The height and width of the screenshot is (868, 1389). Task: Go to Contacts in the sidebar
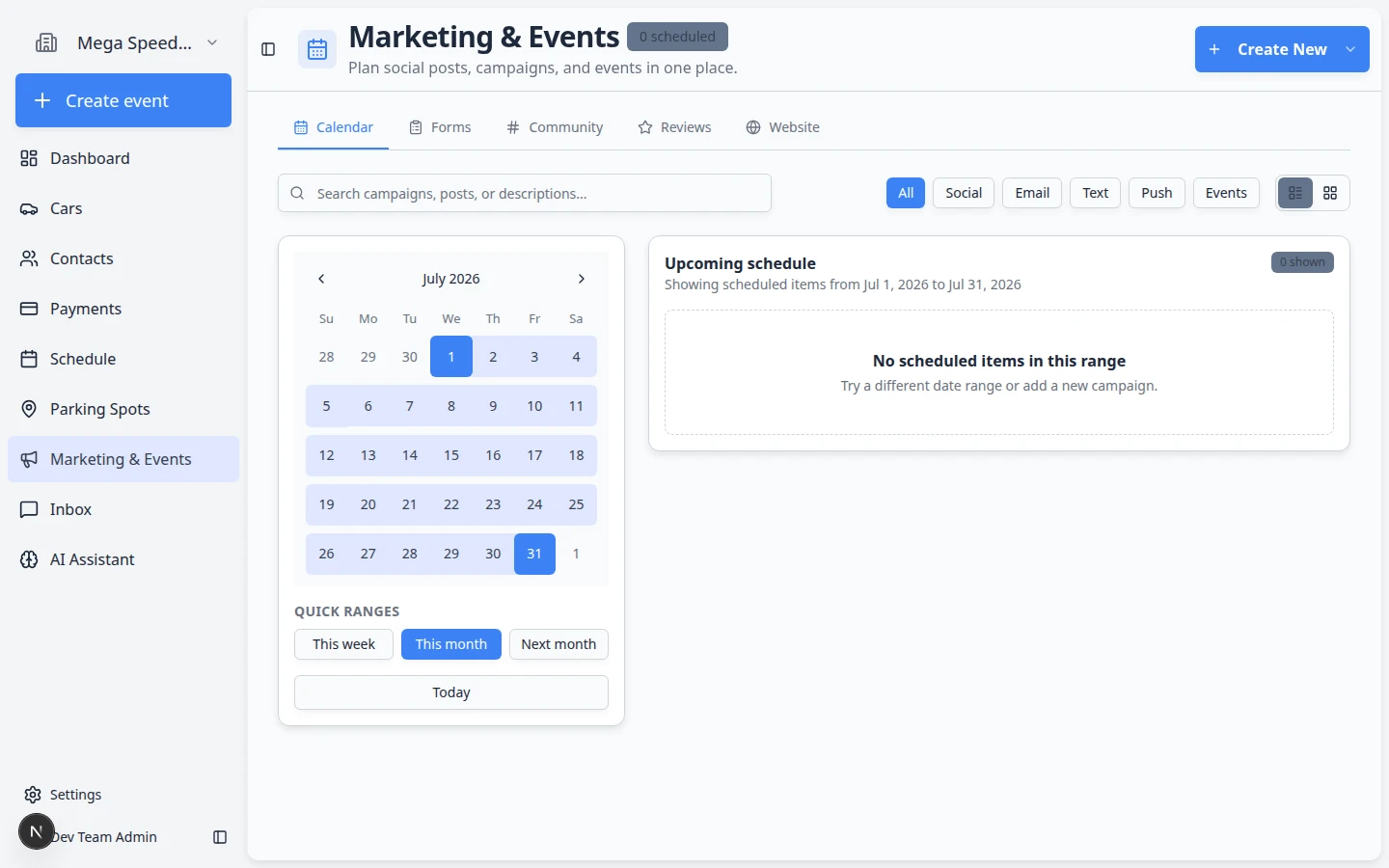click(123, 258)
